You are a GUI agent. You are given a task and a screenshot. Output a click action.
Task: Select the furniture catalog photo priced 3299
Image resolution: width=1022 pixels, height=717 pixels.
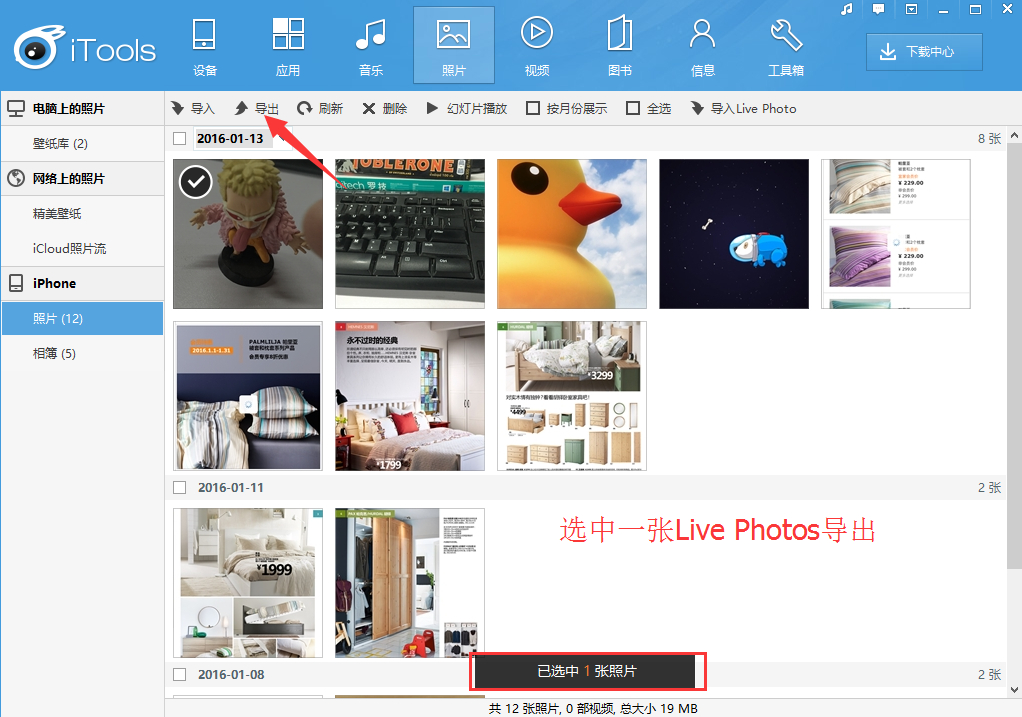tap(572, 396)
